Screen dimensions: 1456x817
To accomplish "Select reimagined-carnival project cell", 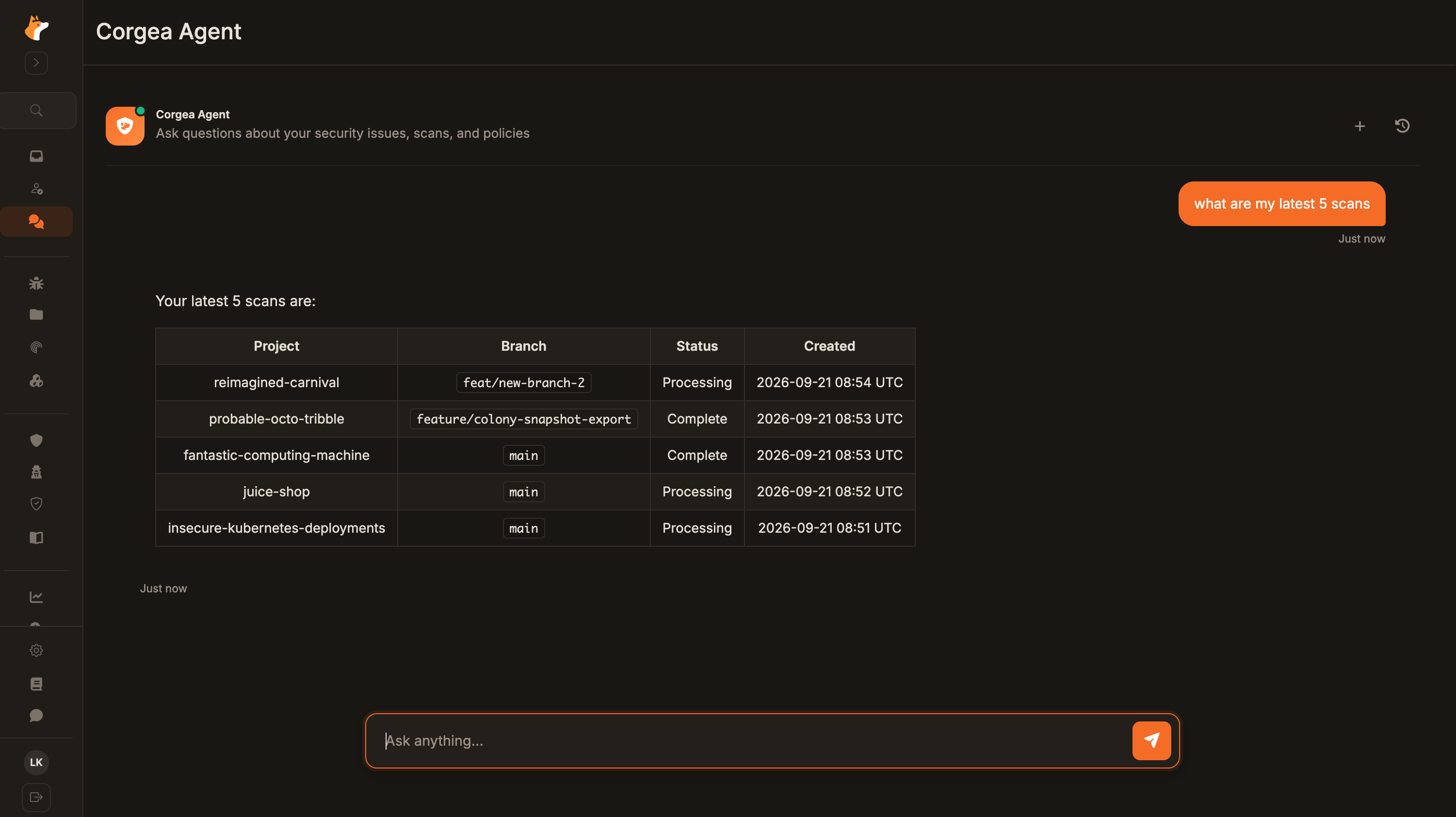I will point(276,382).
